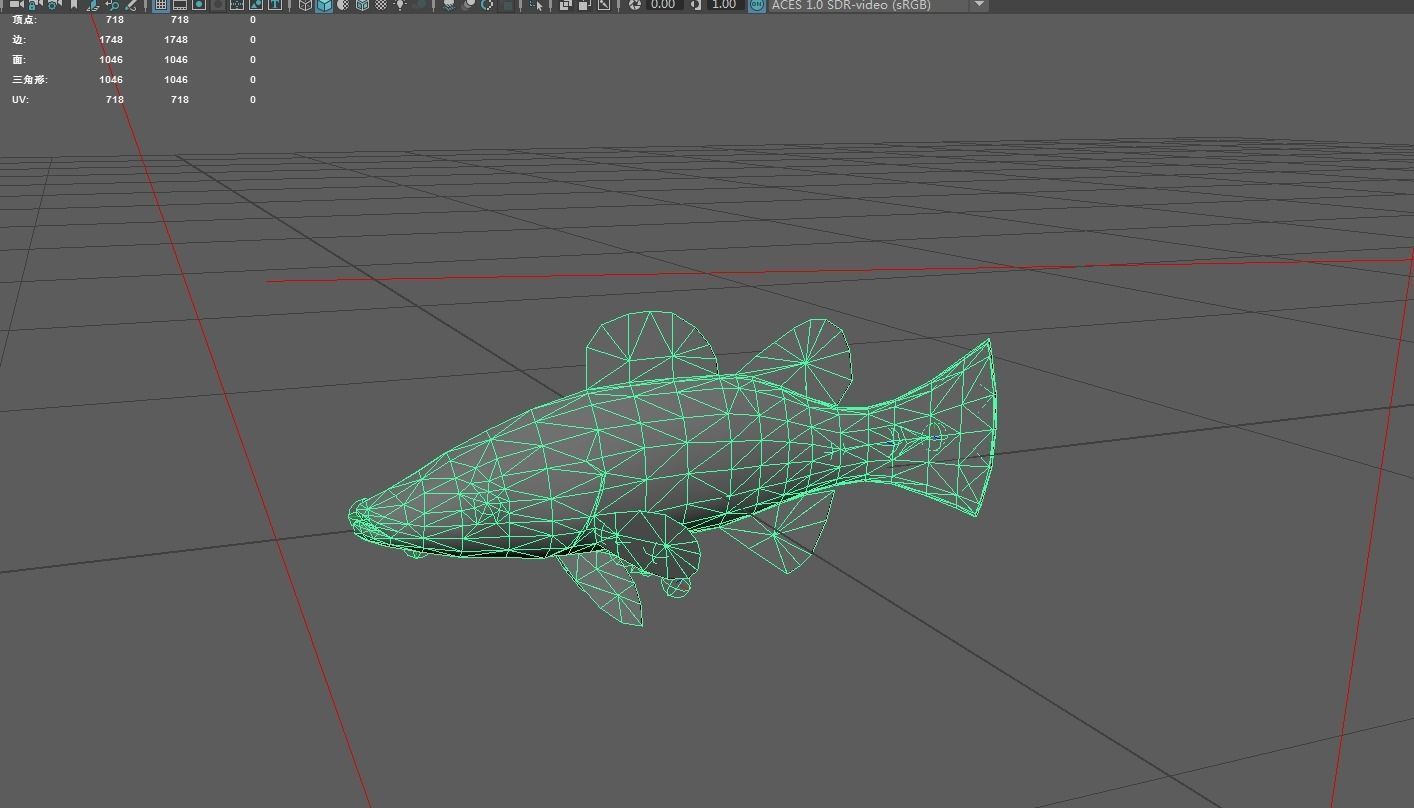Toggle the X-Ray display icon
The image size is (1414, 808).
pyautogui.click(x=565, y=5)
